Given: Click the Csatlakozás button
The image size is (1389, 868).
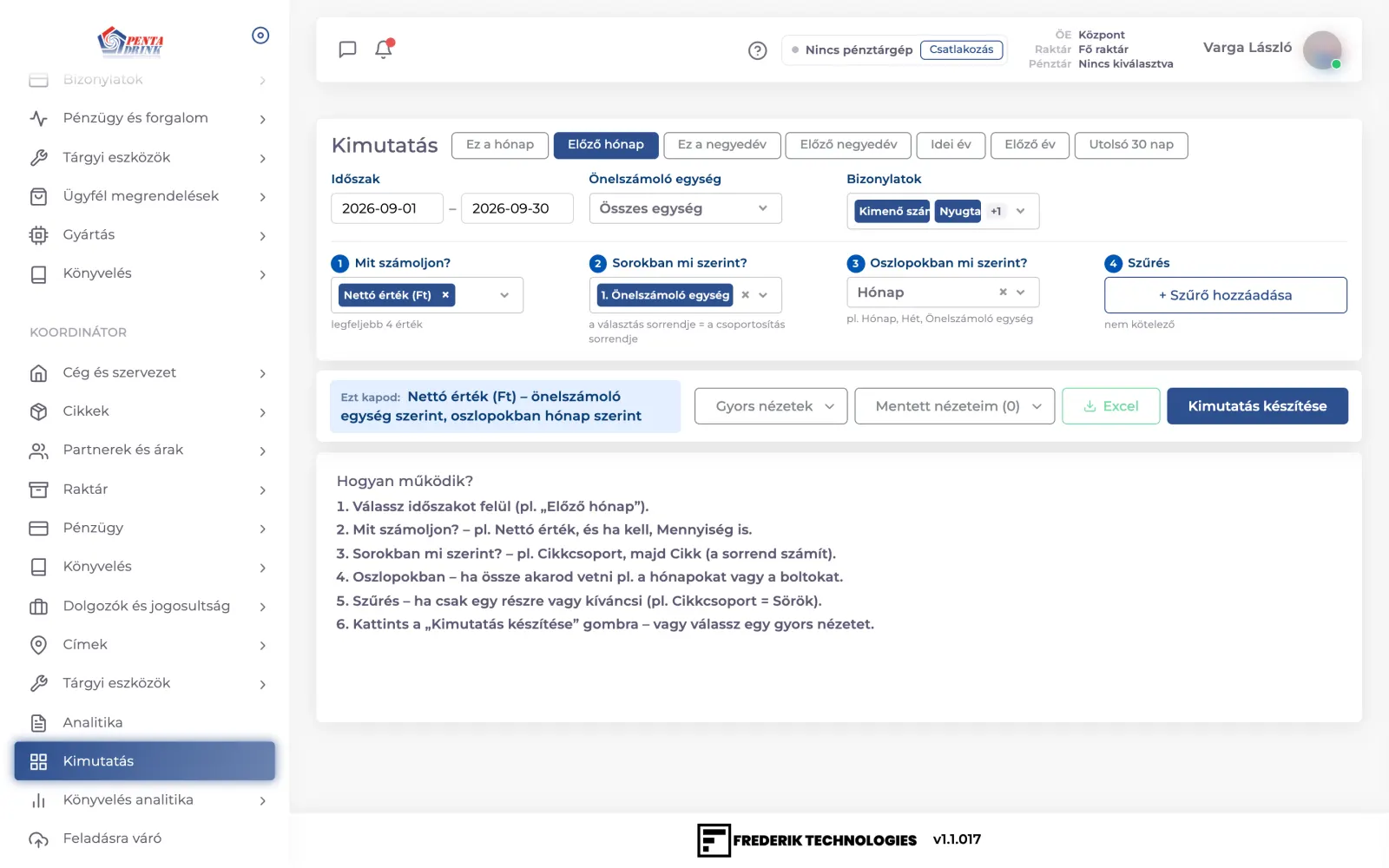Looking at the screenshot, I should pos(961,49).
